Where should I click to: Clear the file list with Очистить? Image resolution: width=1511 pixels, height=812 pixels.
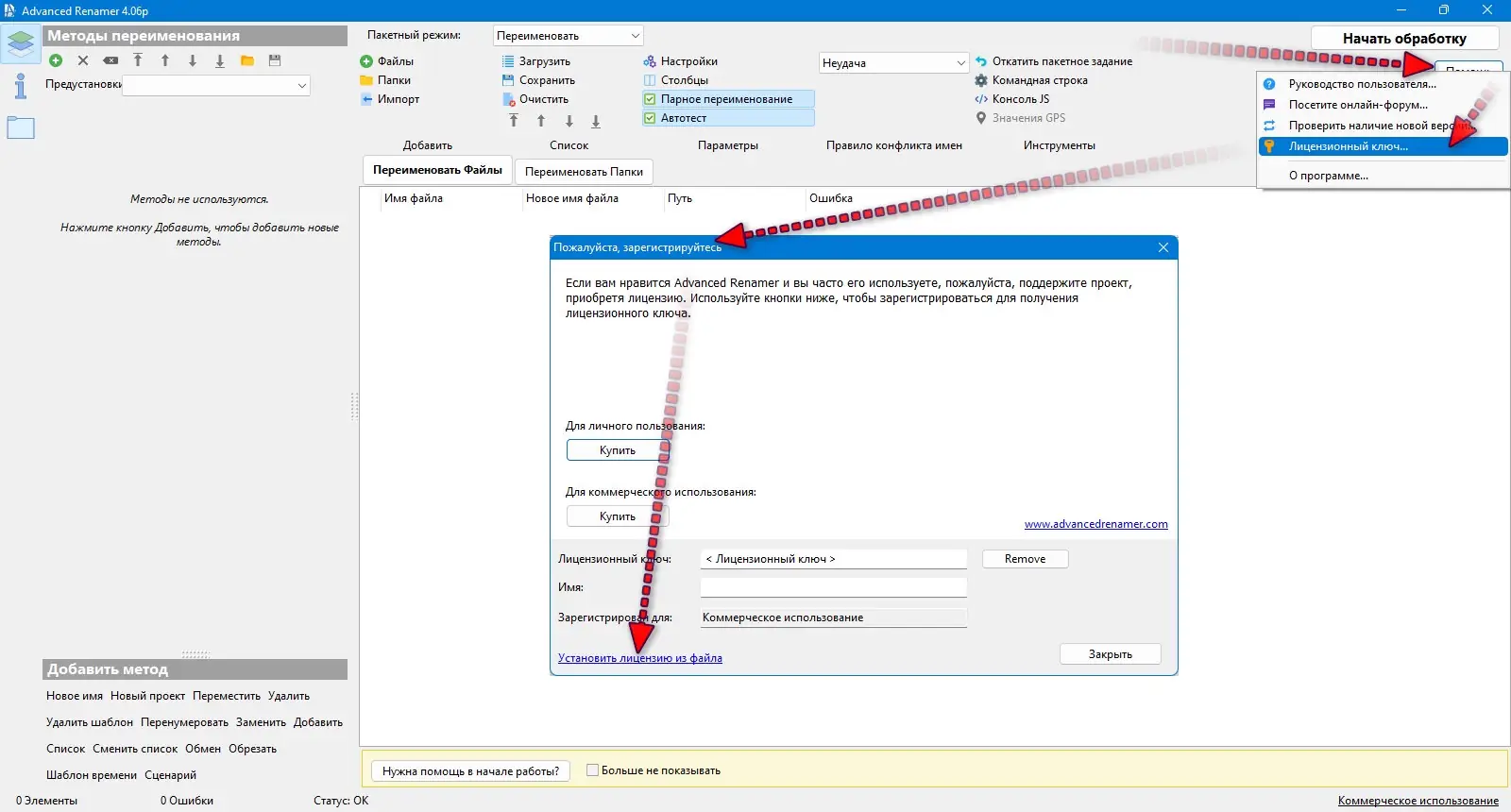pyautogui.click(x=535, y=99)
